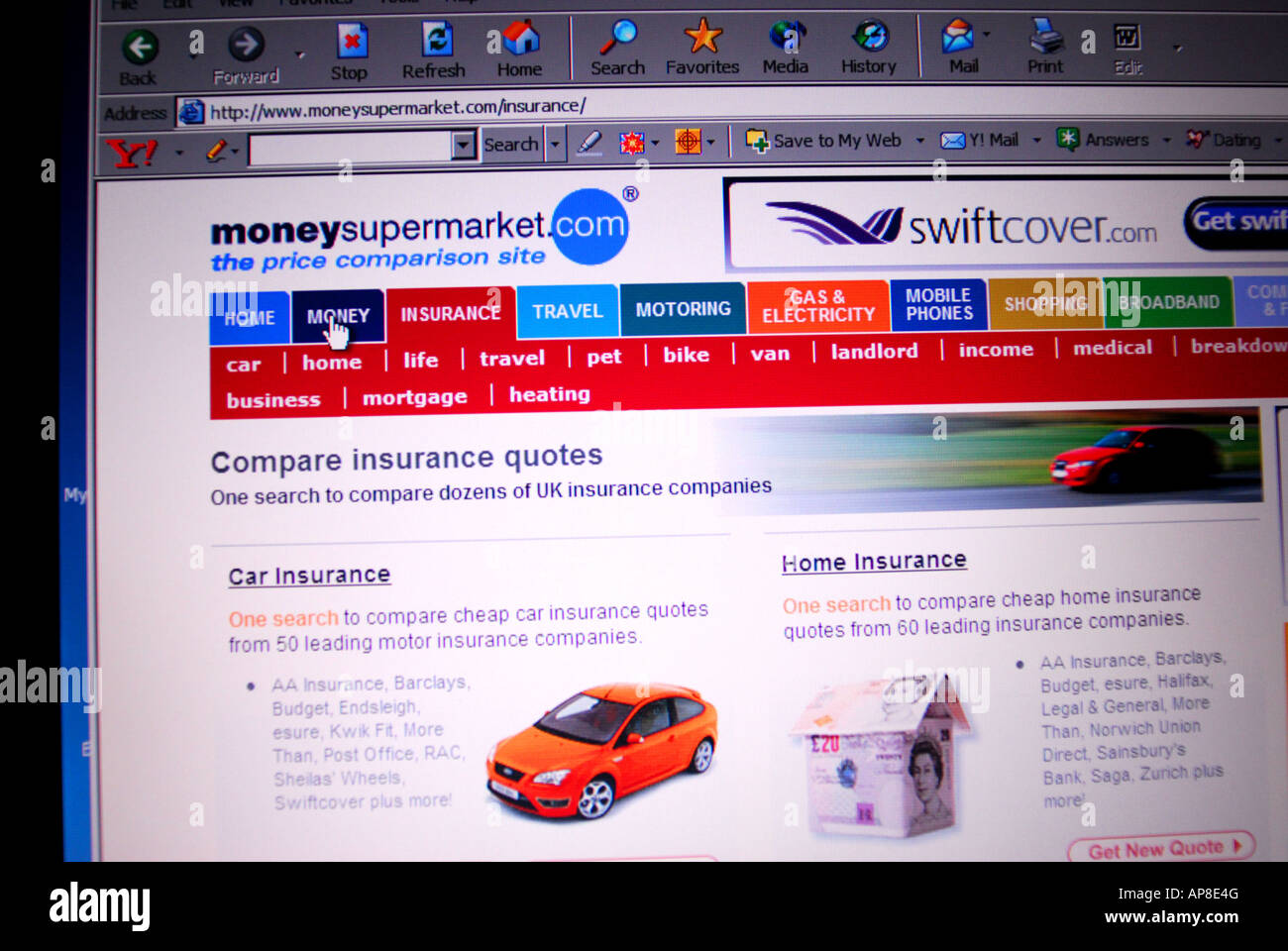The image size is (1288, 951).
Task: Open Y! Mail from the Yahoo toolbar
Action: [979, 141]
